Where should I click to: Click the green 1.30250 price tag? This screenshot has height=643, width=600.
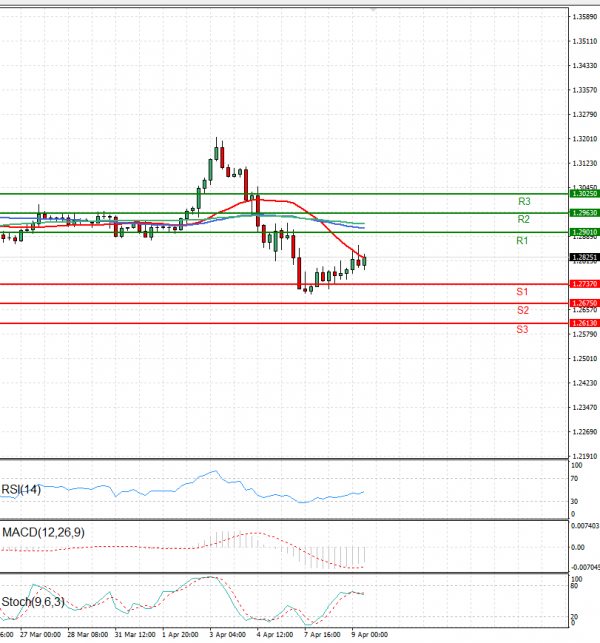[x=584, y=193]
